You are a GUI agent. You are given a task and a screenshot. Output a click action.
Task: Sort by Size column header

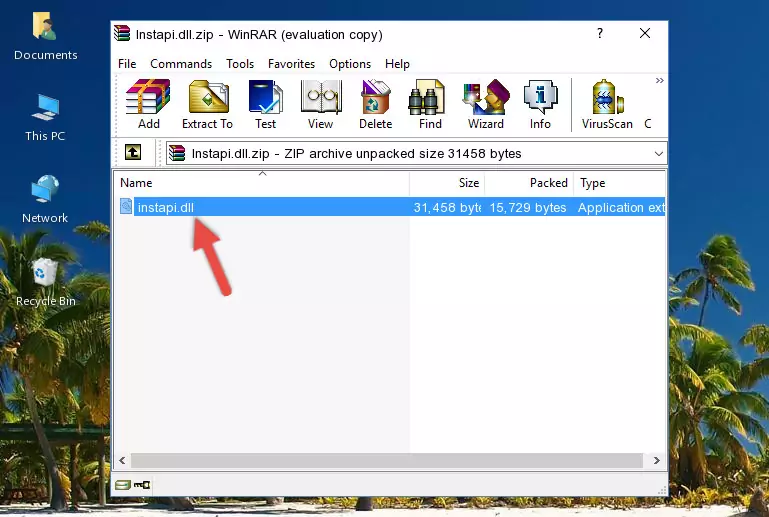(447, 183)
